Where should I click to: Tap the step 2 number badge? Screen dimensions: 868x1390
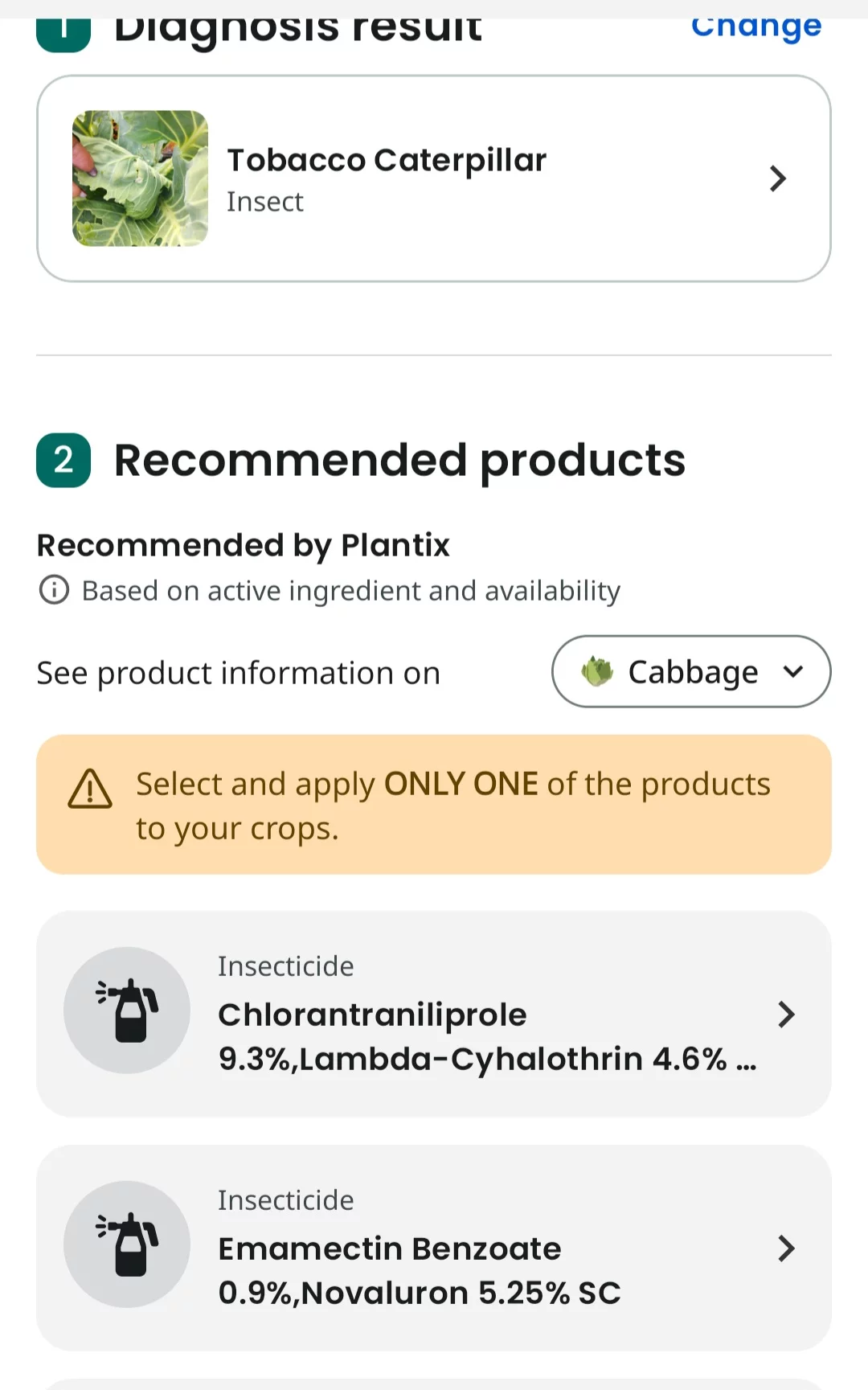[x=63, y=461]
